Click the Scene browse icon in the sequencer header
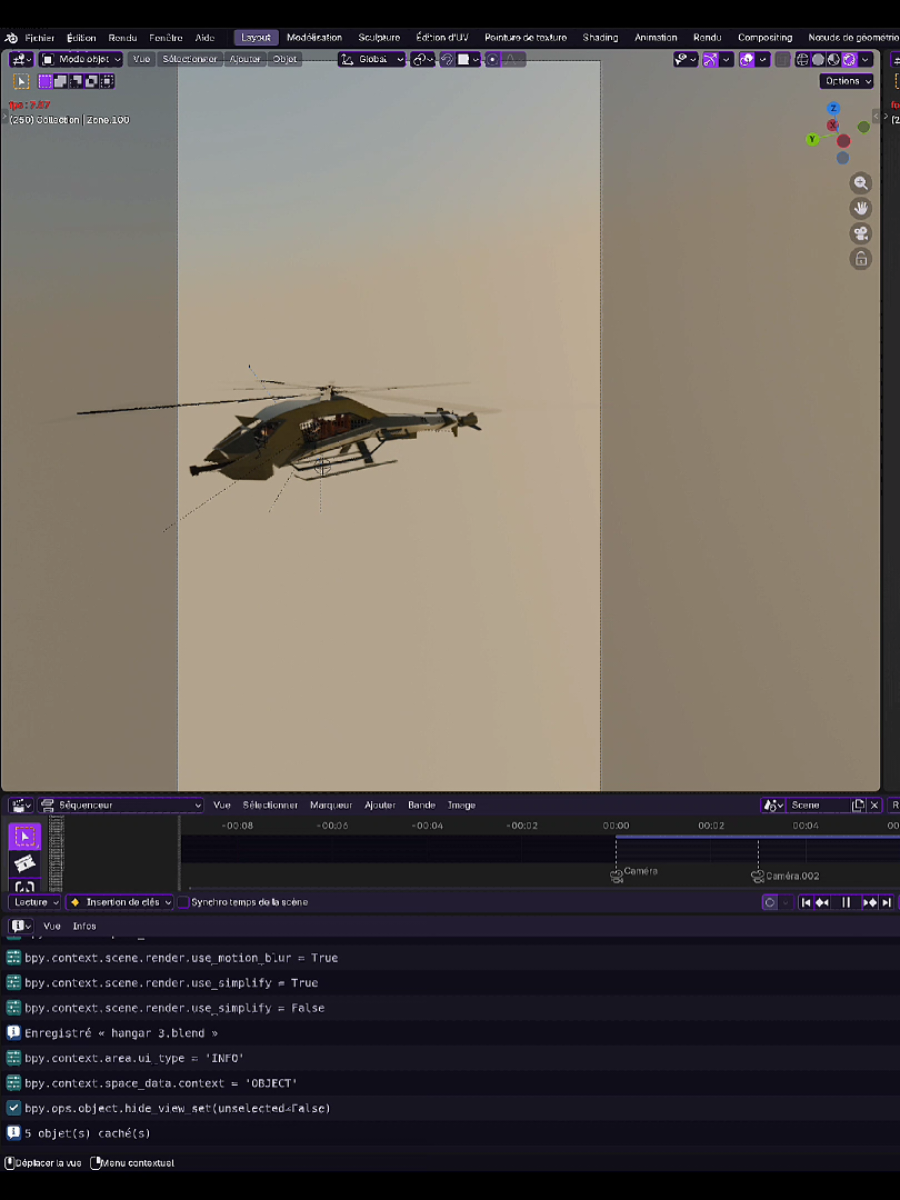The image size is (900, 1200). point(773,805)
